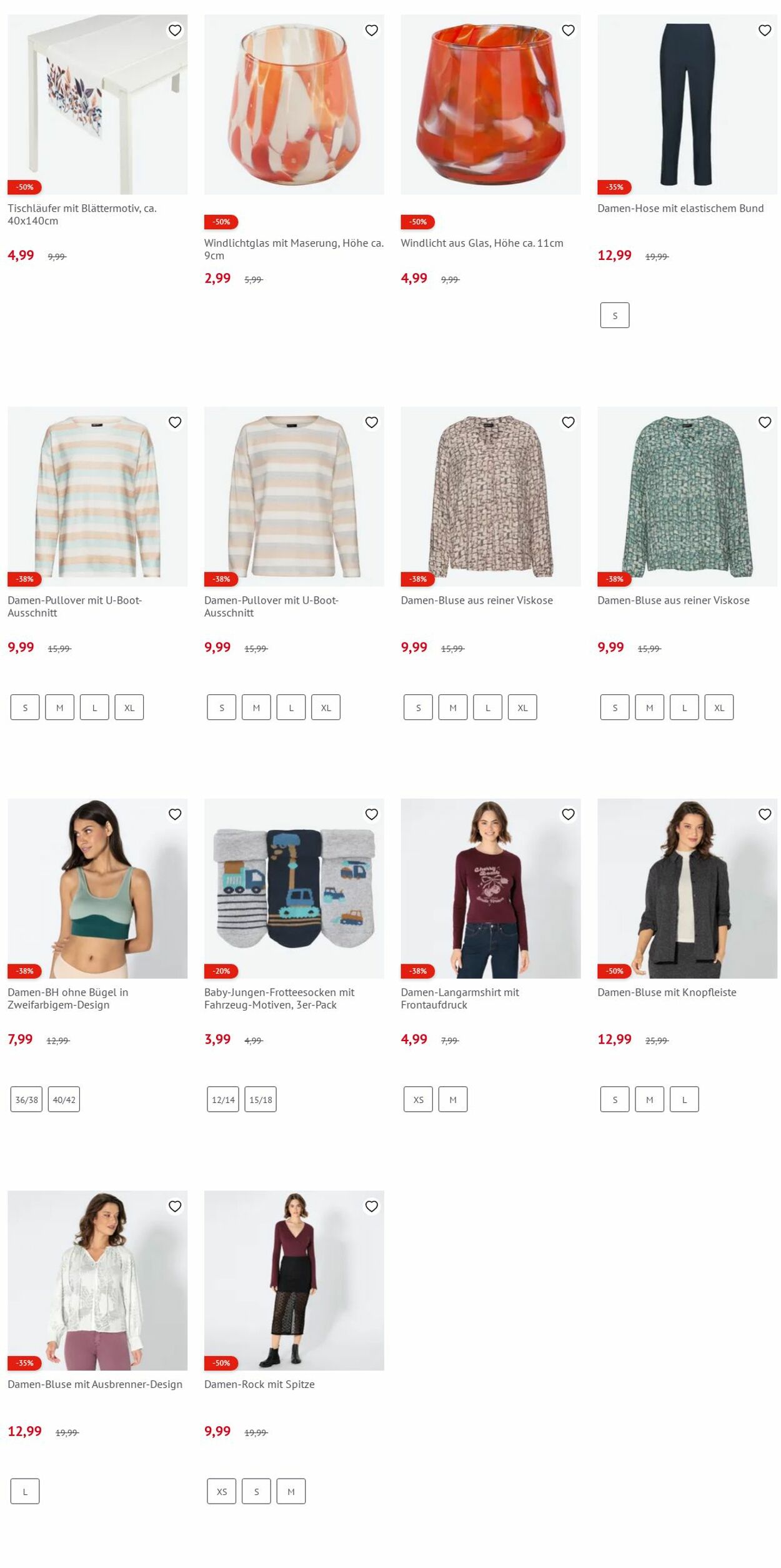This screenshot has width=781, height=1568.
Task: Favorite Damen-Rock mit Spitze via heart icon
Action: [x=372, y=1206]
